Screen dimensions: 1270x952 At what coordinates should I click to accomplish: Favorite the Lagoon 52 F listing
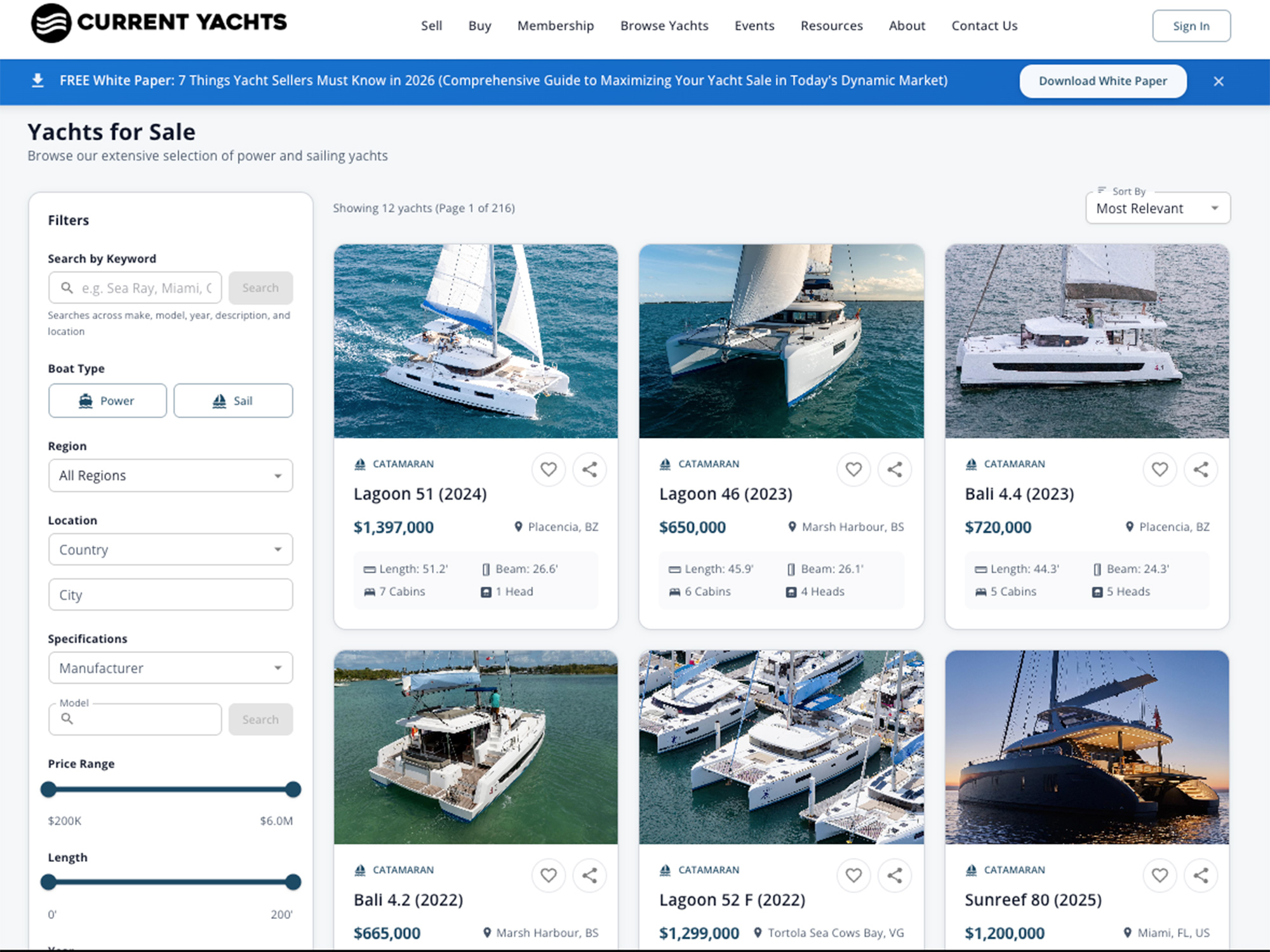point(853,875)
